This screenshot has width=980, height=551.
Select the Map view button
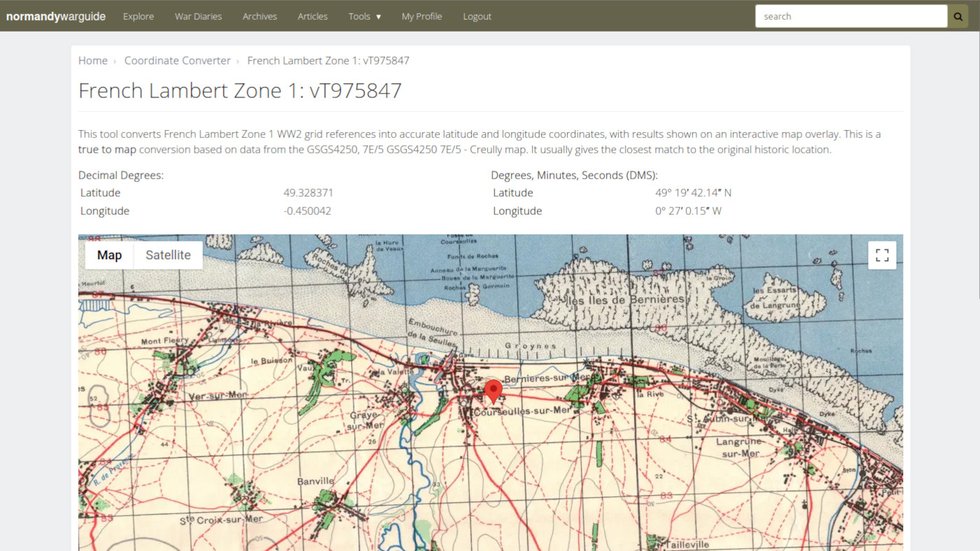(x=109, y=255)
